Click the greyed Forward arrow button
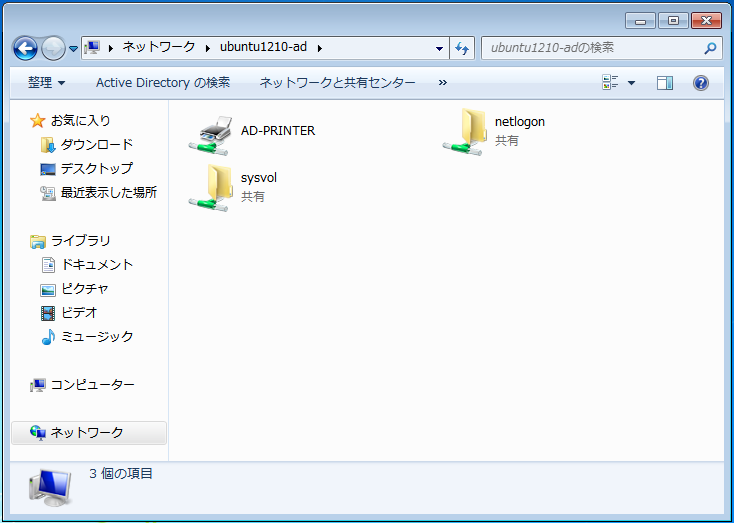Image resolution: width=734 pixels, height=523 pixels. click(x=53, y=48)
